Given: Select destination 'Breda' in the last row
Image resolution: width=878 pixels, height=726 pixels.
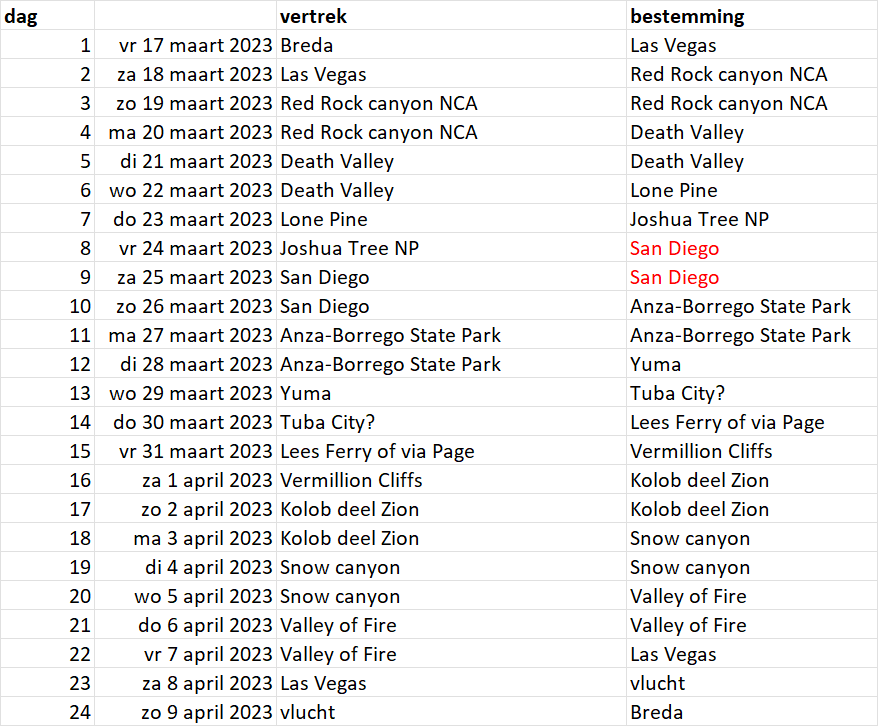Looking at the screenshot, I should coord(656,712).
